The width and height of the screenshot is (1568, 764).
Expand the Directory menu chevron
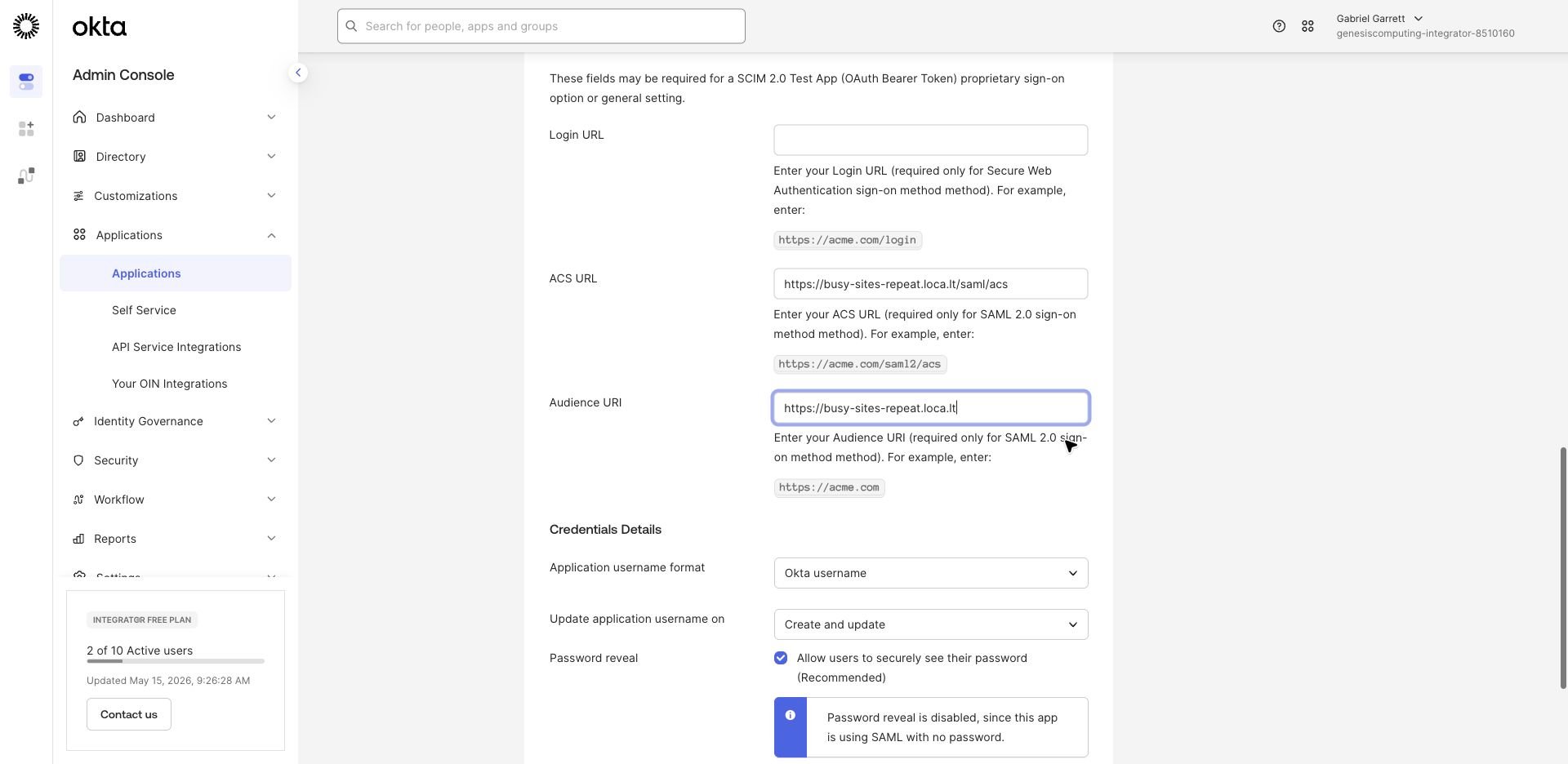click(x=271, y=156)
